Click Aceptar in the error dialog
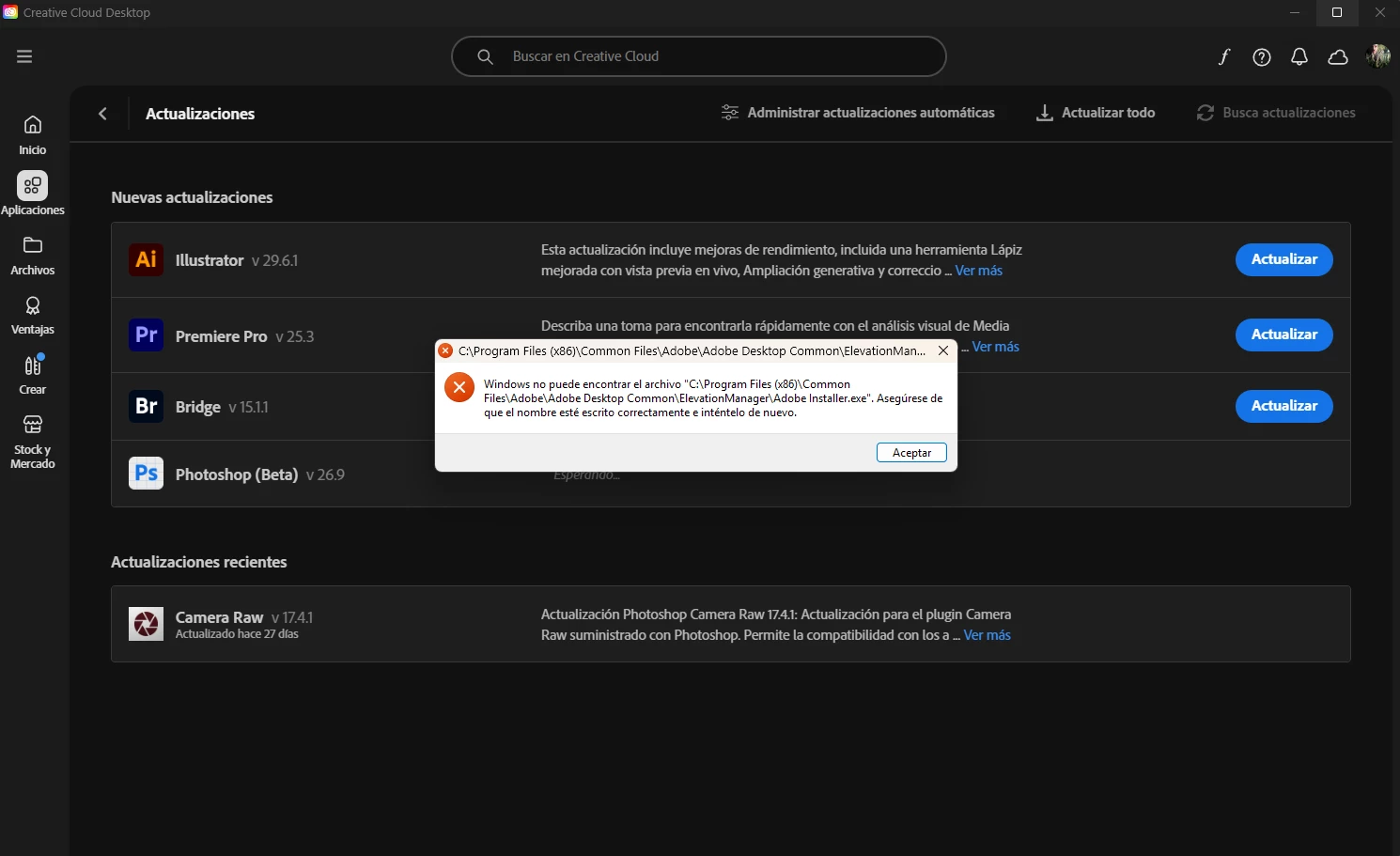The image size is (1400, 856). pos(911,453)
